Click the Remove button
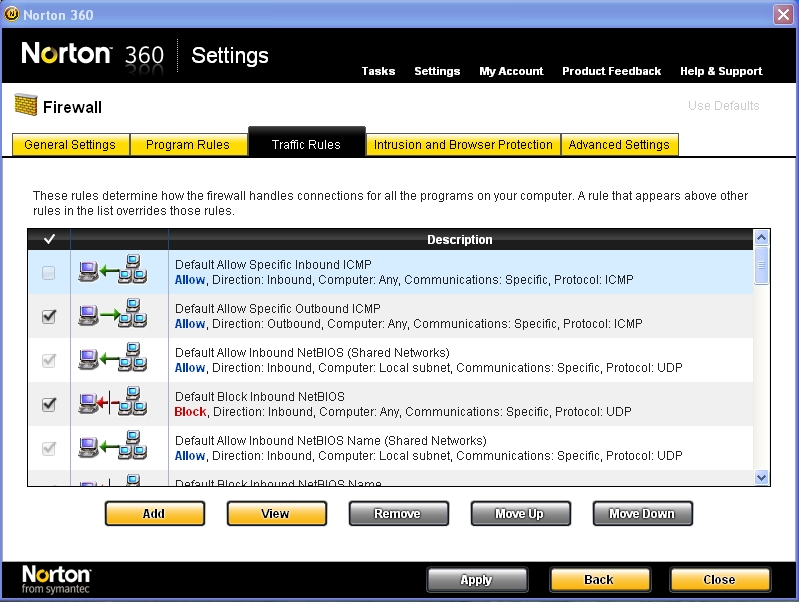Image resolution: width=799 pixels, height=602 pixels. pos(398,513)
